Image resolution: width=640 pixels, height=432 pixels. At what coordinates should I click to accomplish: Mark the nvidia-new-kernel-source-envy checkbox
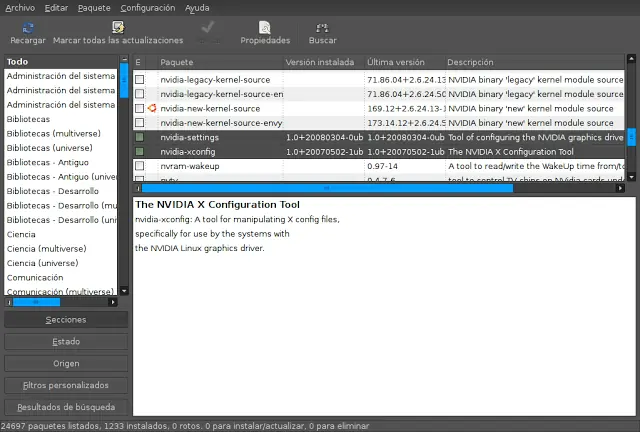tap(140, 122)
